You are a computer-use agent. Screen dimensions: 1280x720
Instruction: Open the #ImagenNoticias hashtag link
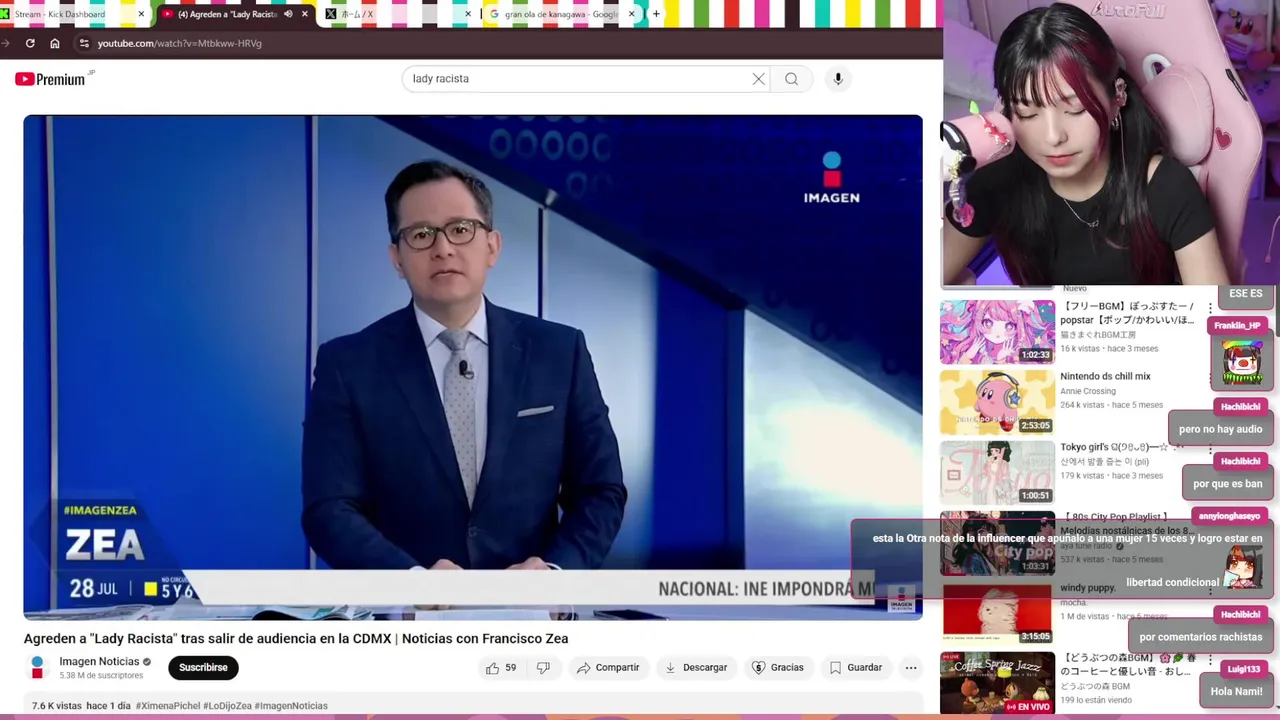(291, 706)
